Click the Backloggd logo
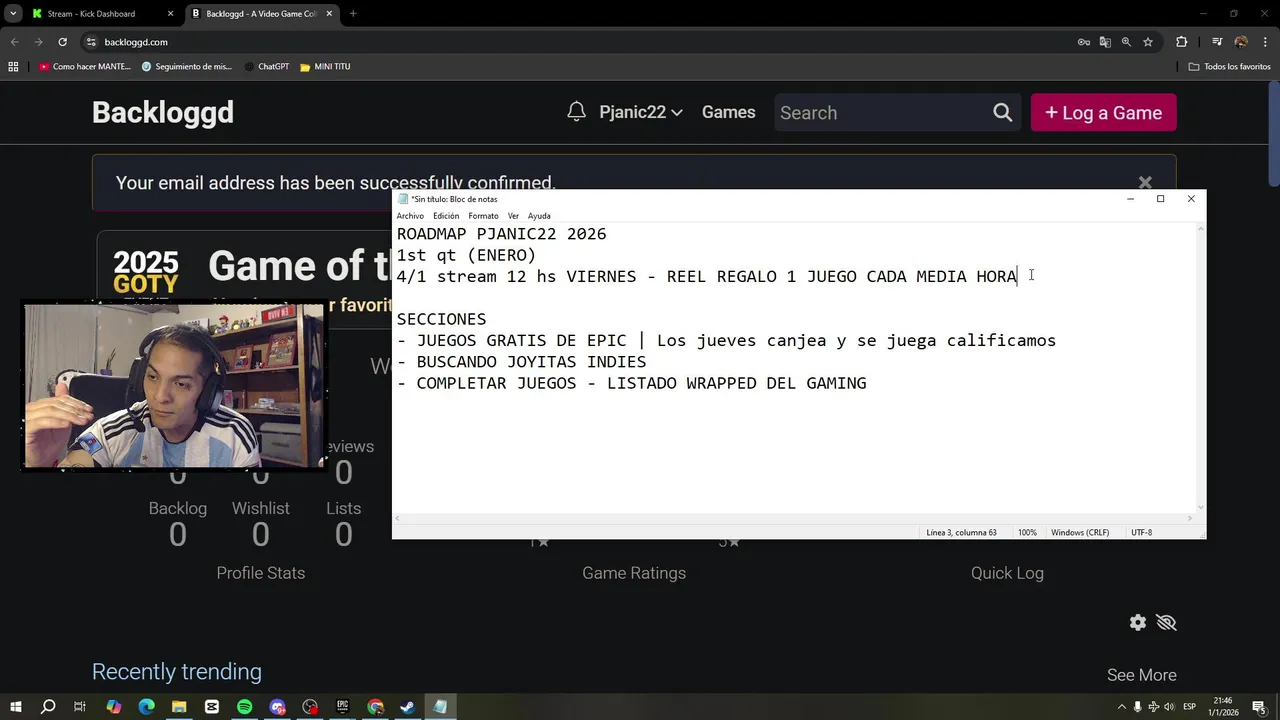This screenshot has width=1280, height=720. pos(163,112)
